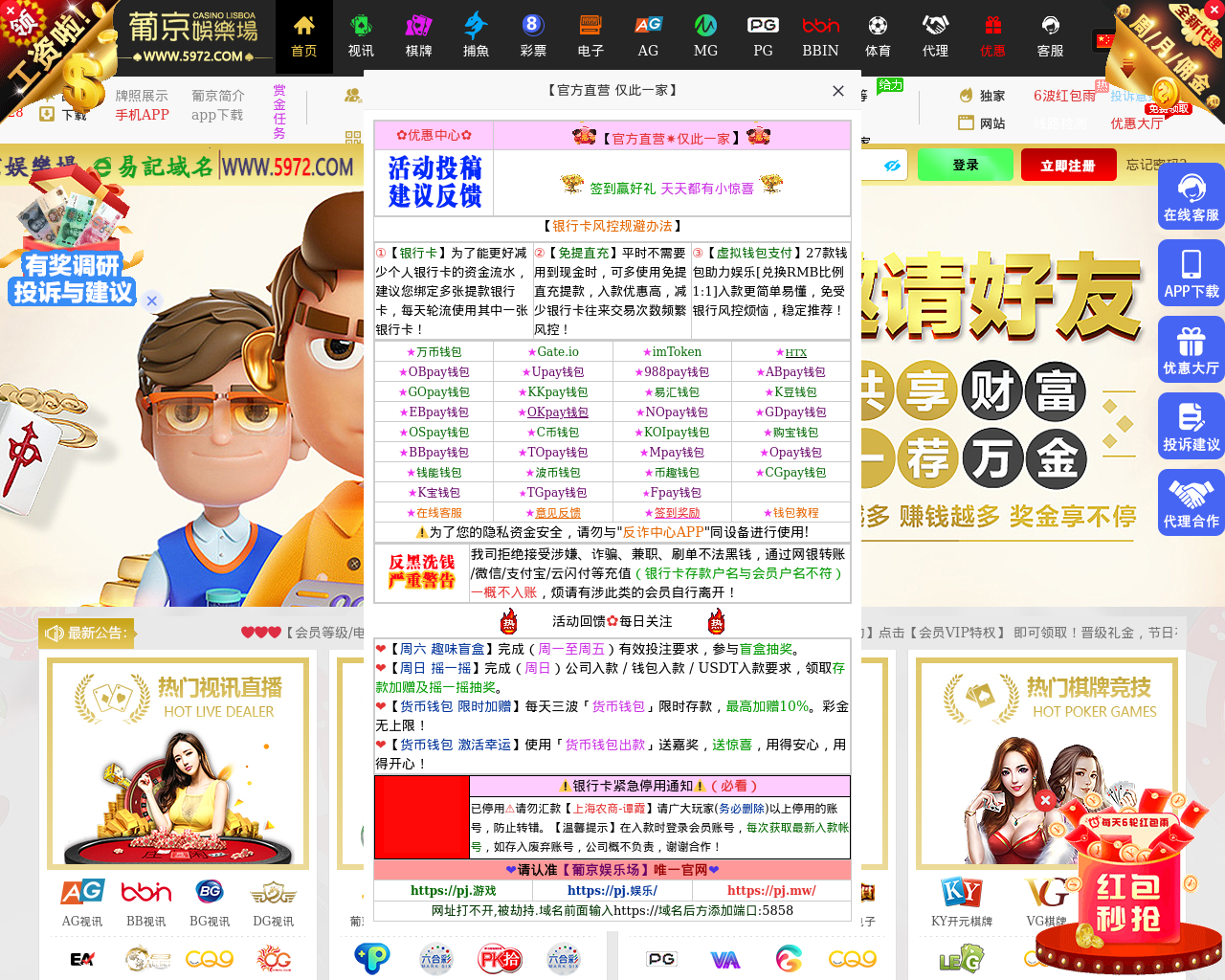Screen dimensions: 1225x980
Task: Select the BG视讯 game provider
Action: point(210,902)
